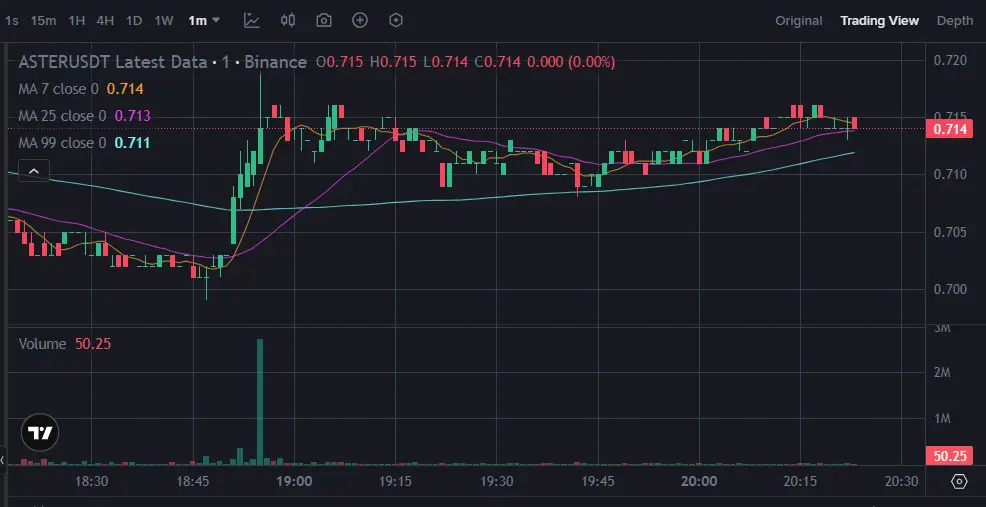Screen dimensions: 986x507
Task: Click the 20:00 time axis label
Action: (x=699, y=481)
